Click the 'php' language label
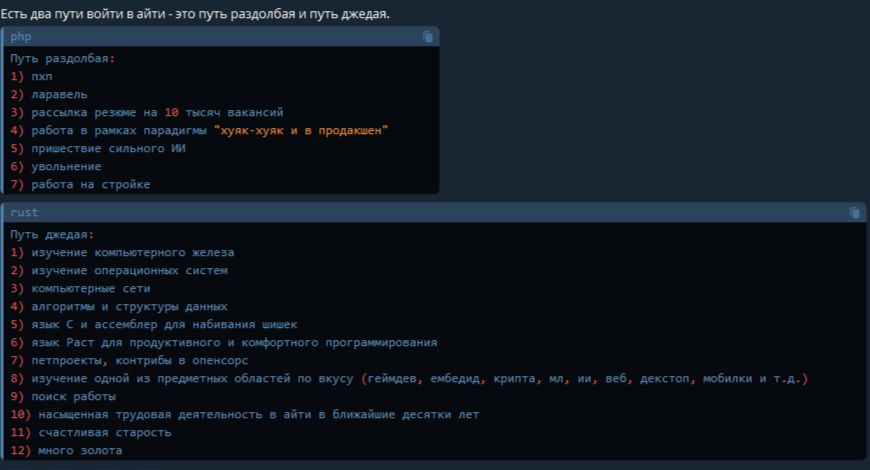 click(21, 37)
